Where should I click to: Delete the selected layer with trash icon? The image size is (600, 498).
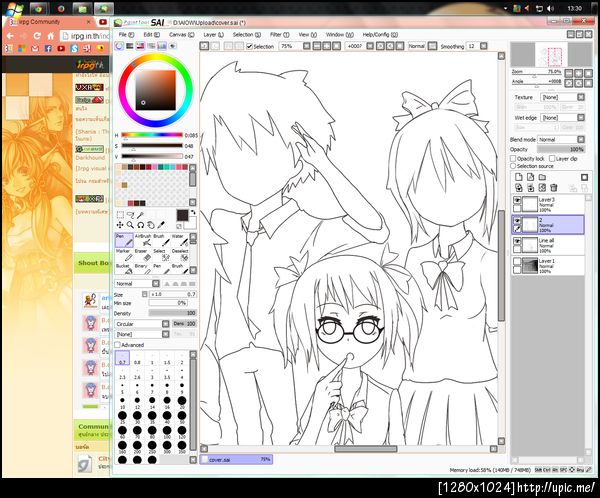pyautogui.click(x=554, y=188)
